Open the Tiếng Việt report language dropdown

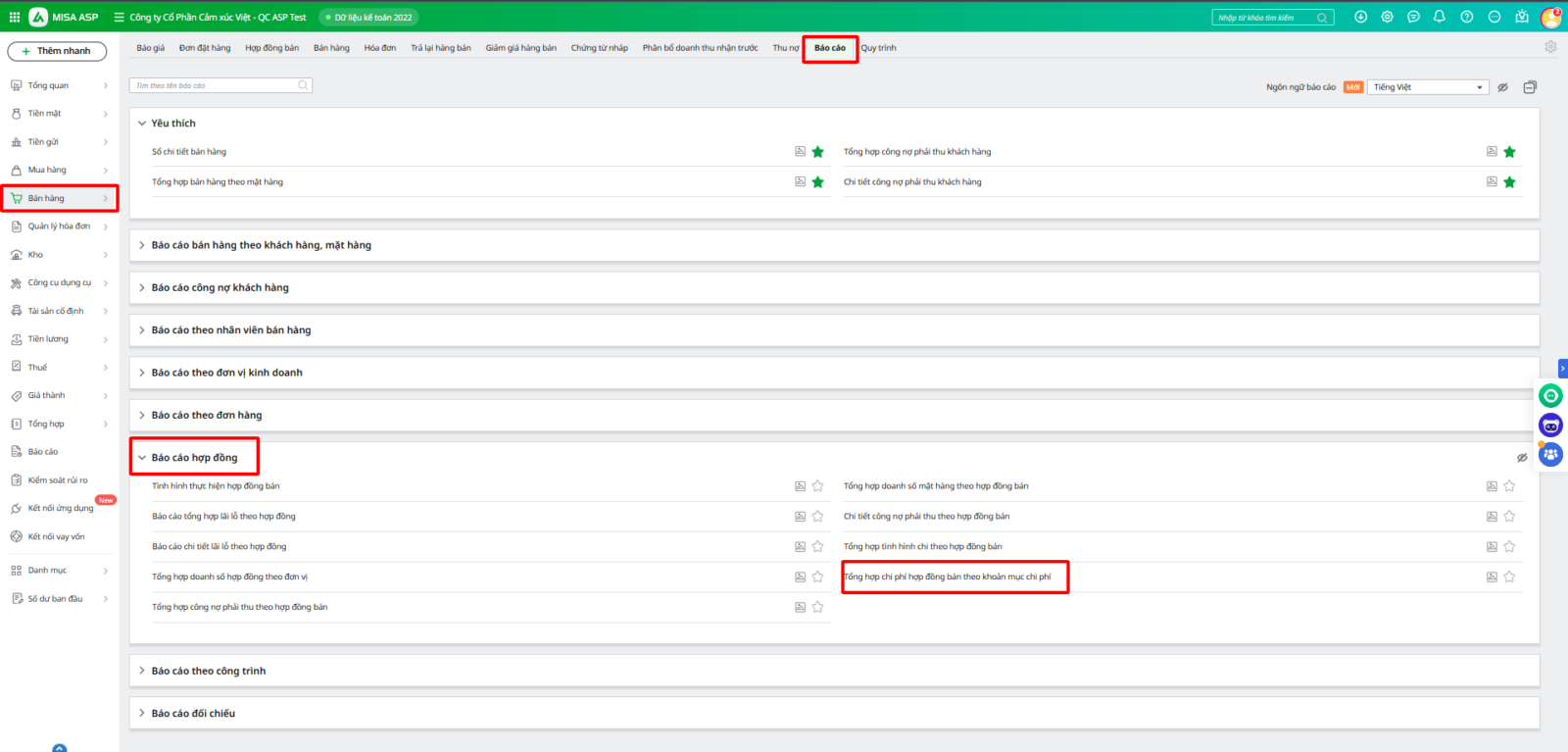(x=1428, y=87)
